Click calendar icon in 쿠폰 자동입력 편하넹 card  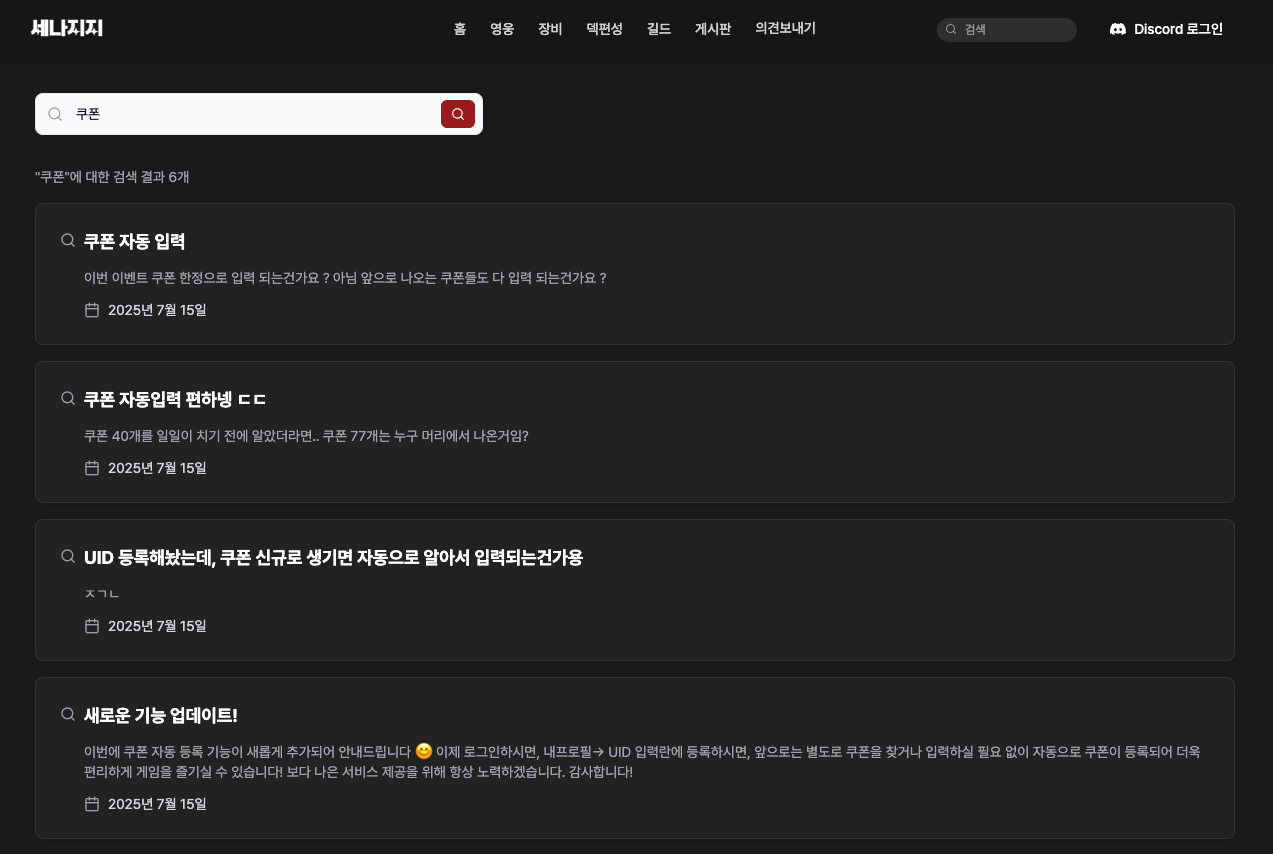[92, 468]
